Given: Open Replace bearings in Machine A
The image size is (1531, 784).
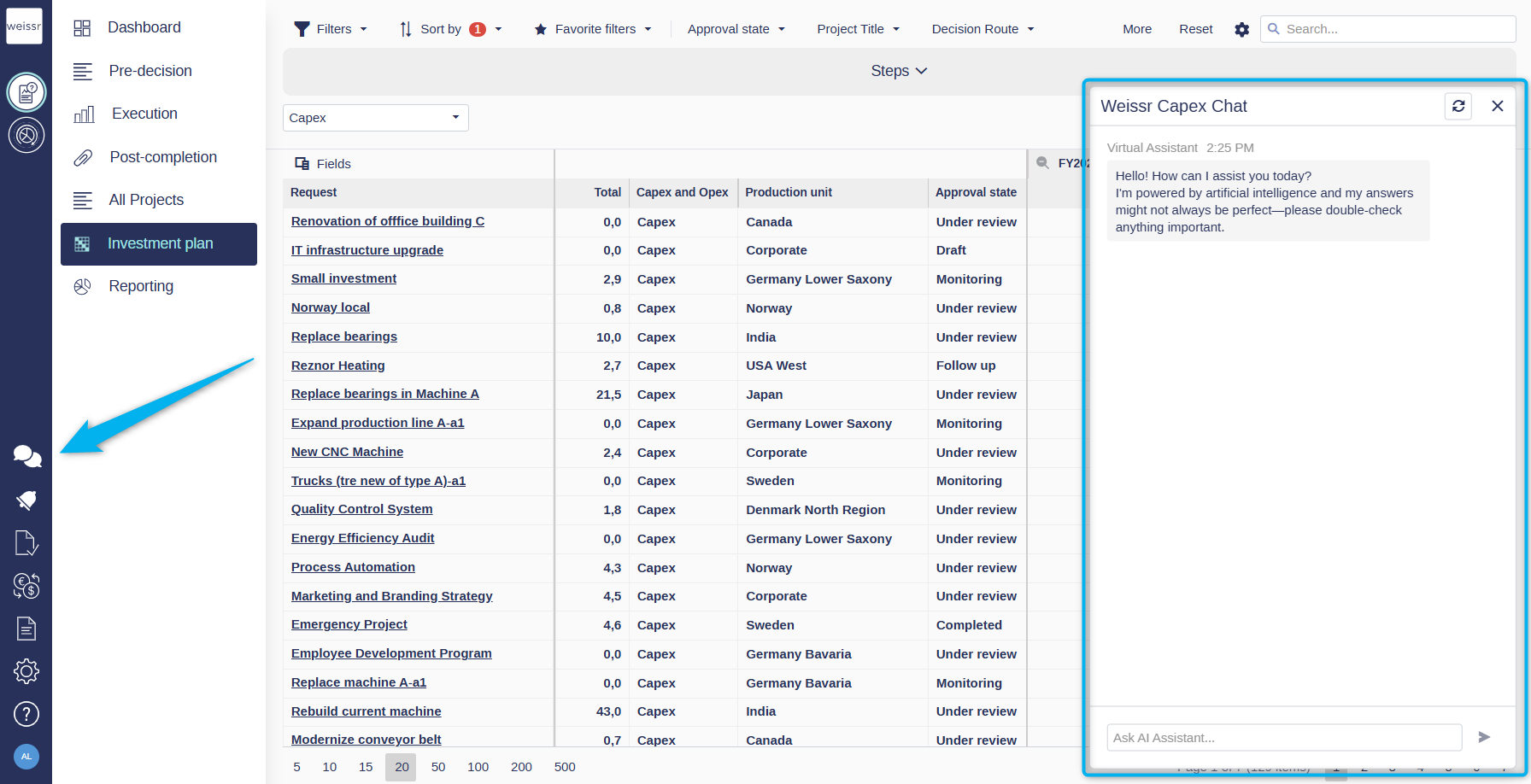Looking at the screenshot, I should [x=385, y=394].
